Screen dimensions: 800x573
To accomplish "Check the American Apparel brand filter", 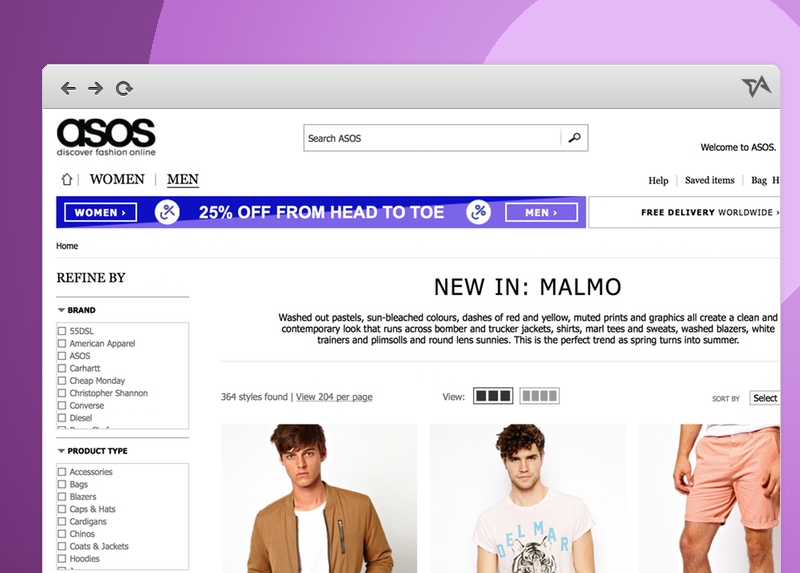I will point(62,343).
